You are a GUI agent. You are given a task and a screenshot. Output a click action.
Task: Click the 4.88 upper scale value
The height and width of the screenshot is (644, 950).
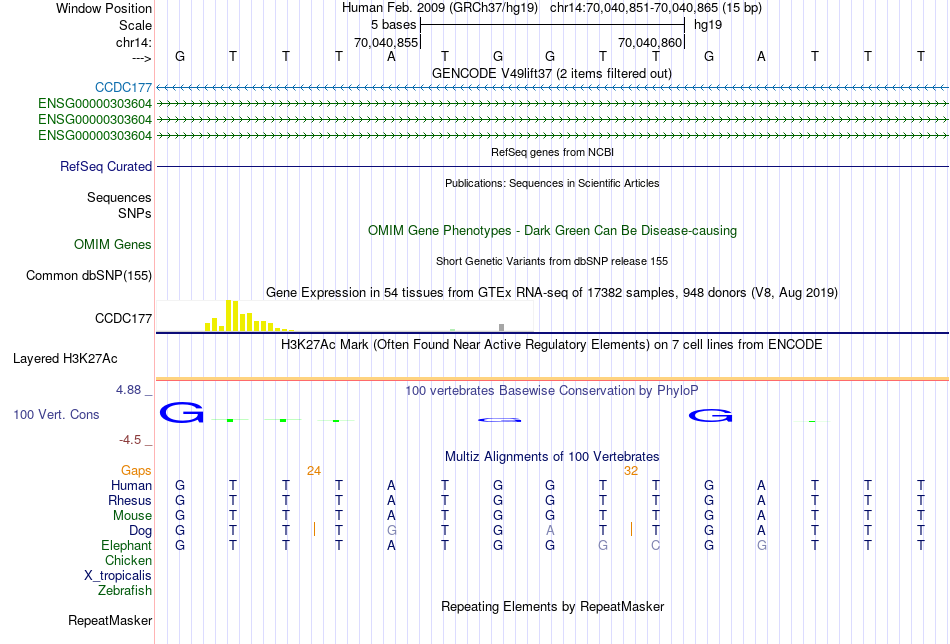coord(128,390)
